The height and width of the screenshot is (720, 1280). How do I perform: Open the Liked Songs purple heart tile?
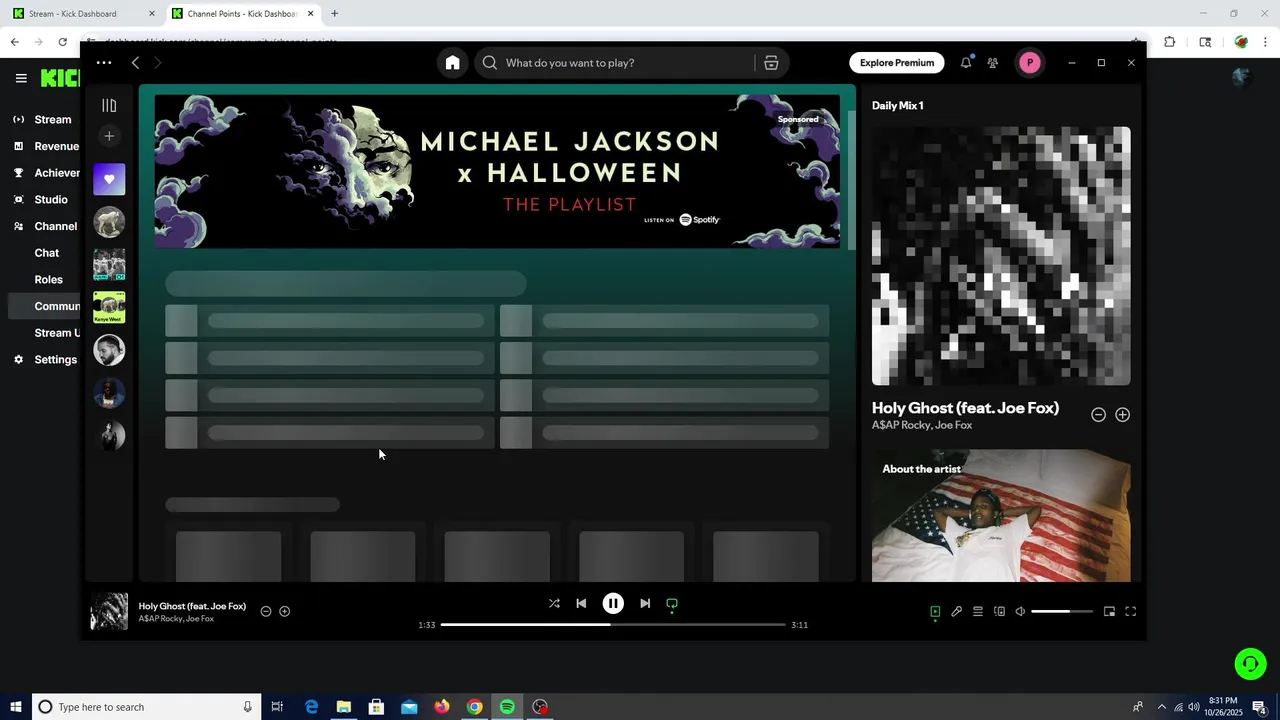109,179
